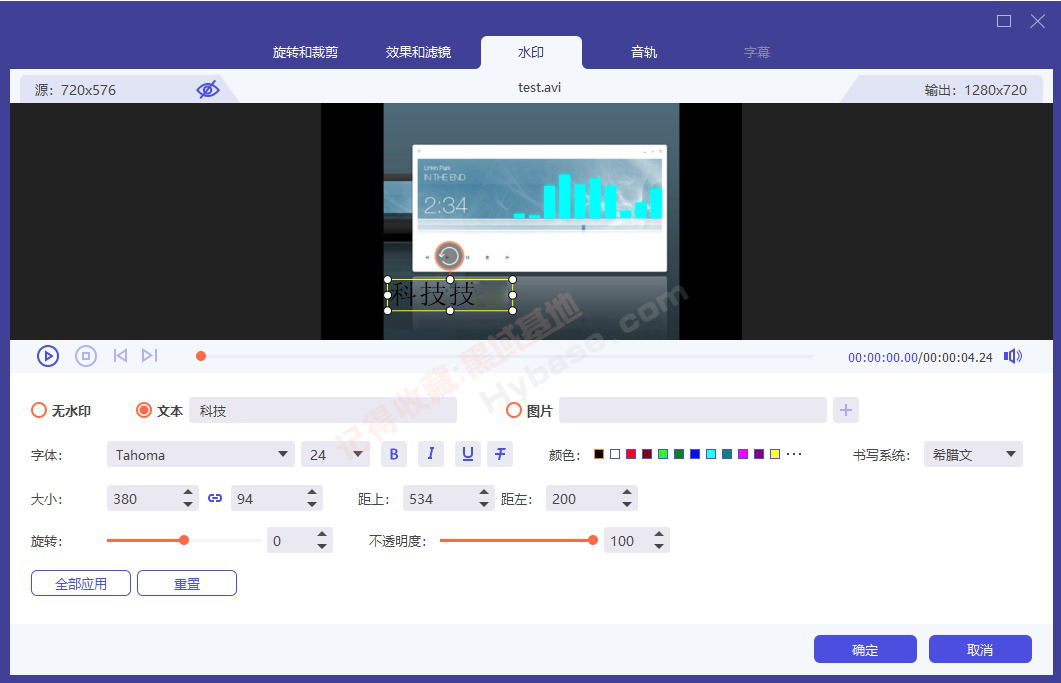Maximize the editor window
Screen dimensions: 1061x683
click(x=1004, y=21)
